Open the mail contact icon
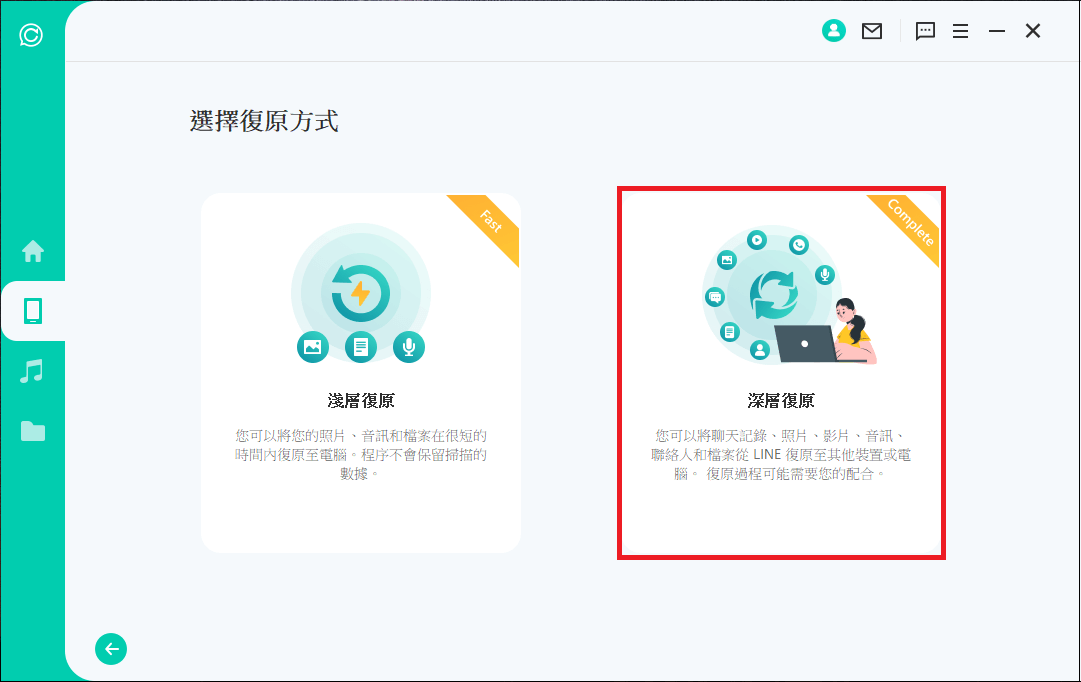Screen dimensions: 1081x682 click(872, 30)
